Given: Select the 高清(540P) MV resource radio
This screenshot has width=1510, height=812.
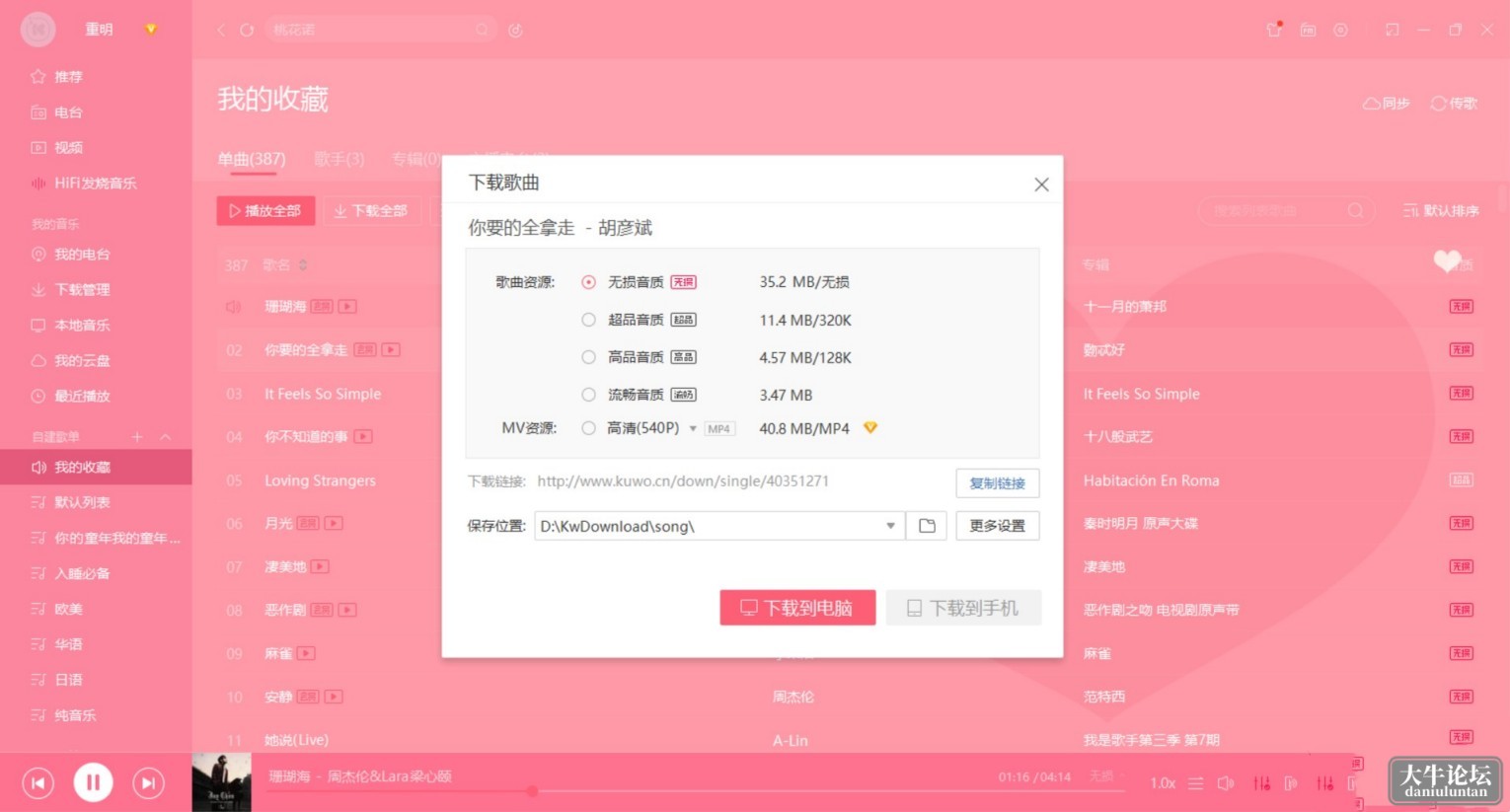Looking at the screenshot, I should [588, 428].
